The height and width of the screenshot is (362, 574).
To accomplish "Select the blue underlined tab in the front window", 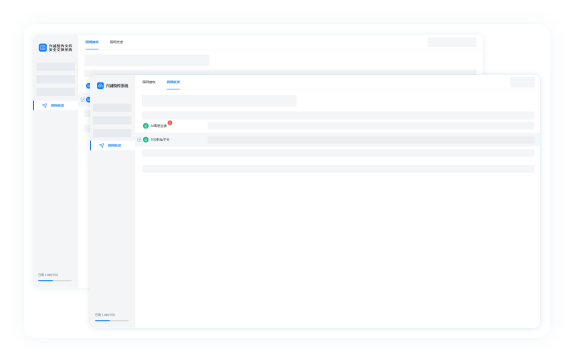I will coord(173,82).
